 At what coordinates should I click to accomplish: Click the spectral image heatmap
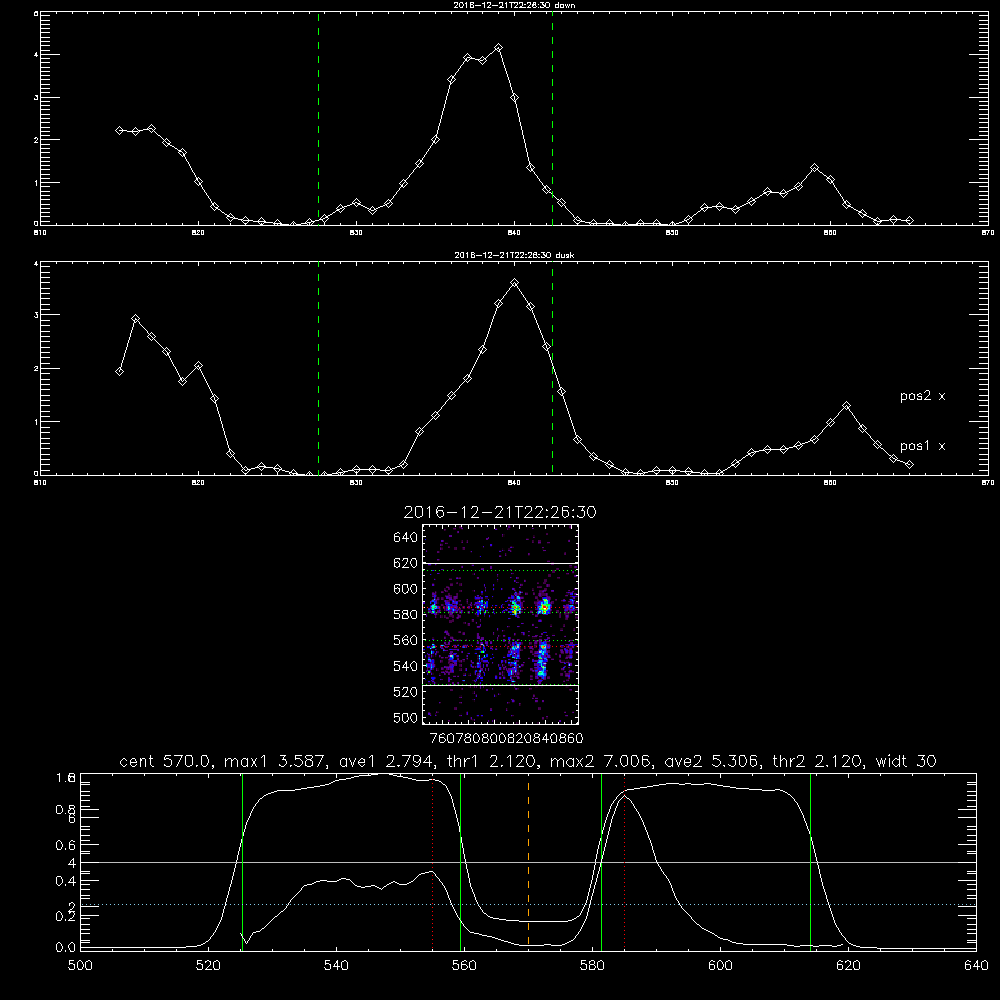[500, 624]
